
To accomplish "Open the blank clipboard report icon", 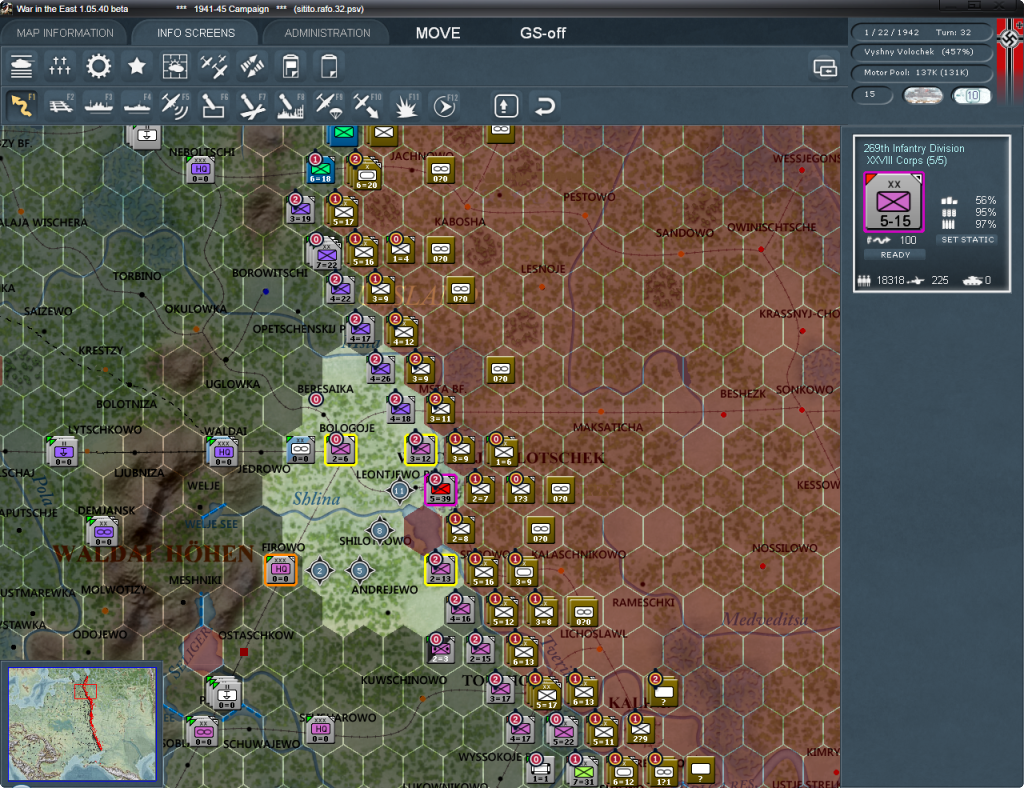I will point(329,66).
